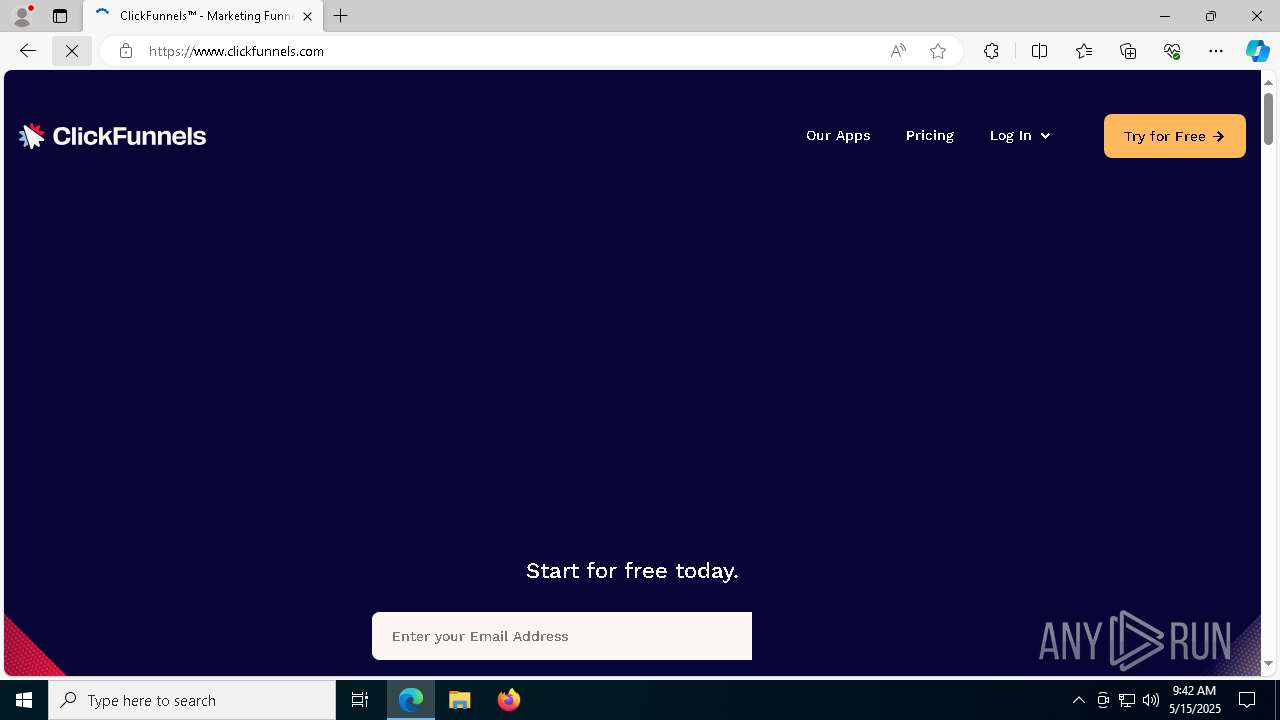Open the browser profile icon

coord(22,16)
